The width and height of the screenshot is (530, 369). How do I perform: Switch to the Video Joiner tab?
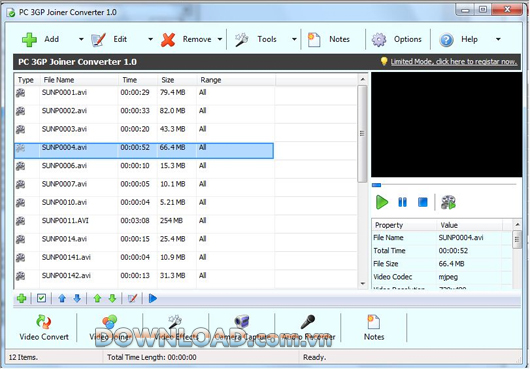(110, 328)
